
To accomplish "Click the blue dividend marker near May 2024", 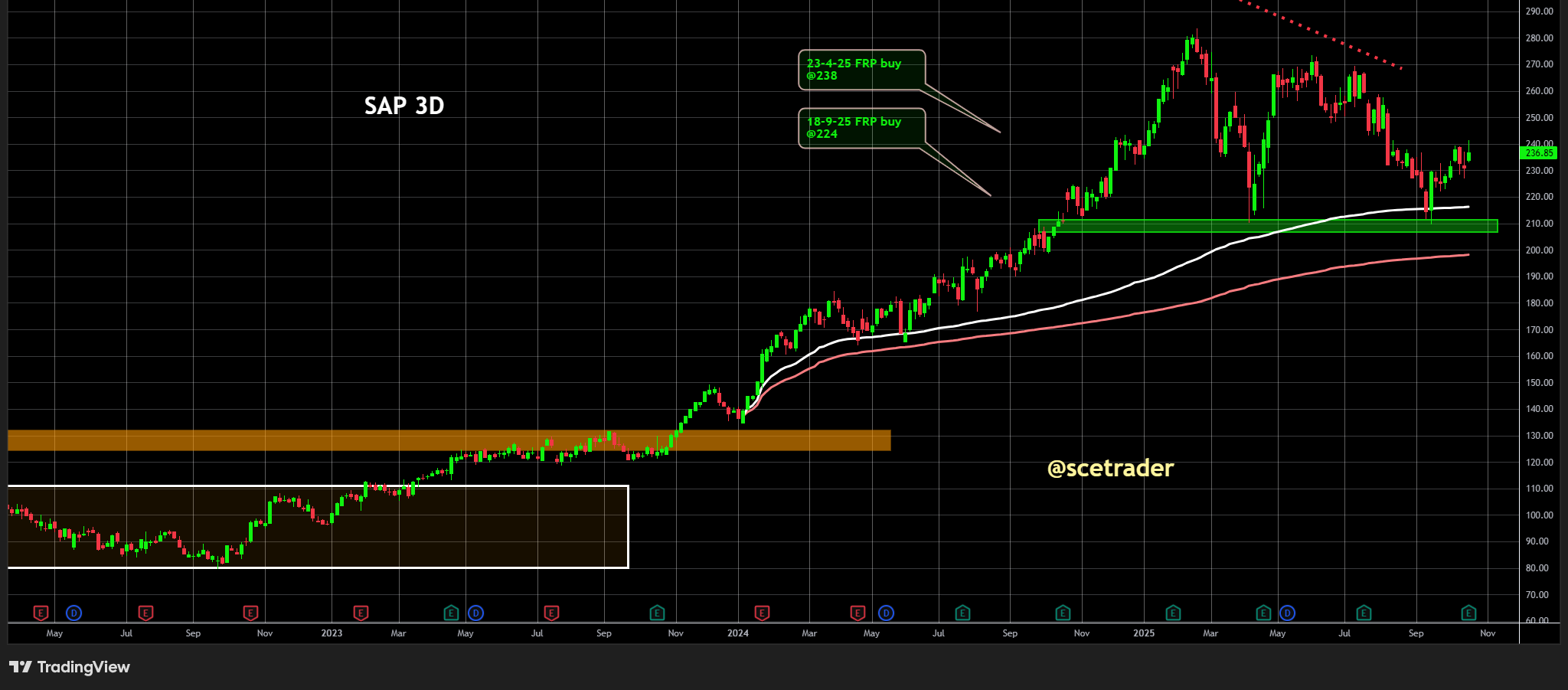I will [x=886, y=613].
